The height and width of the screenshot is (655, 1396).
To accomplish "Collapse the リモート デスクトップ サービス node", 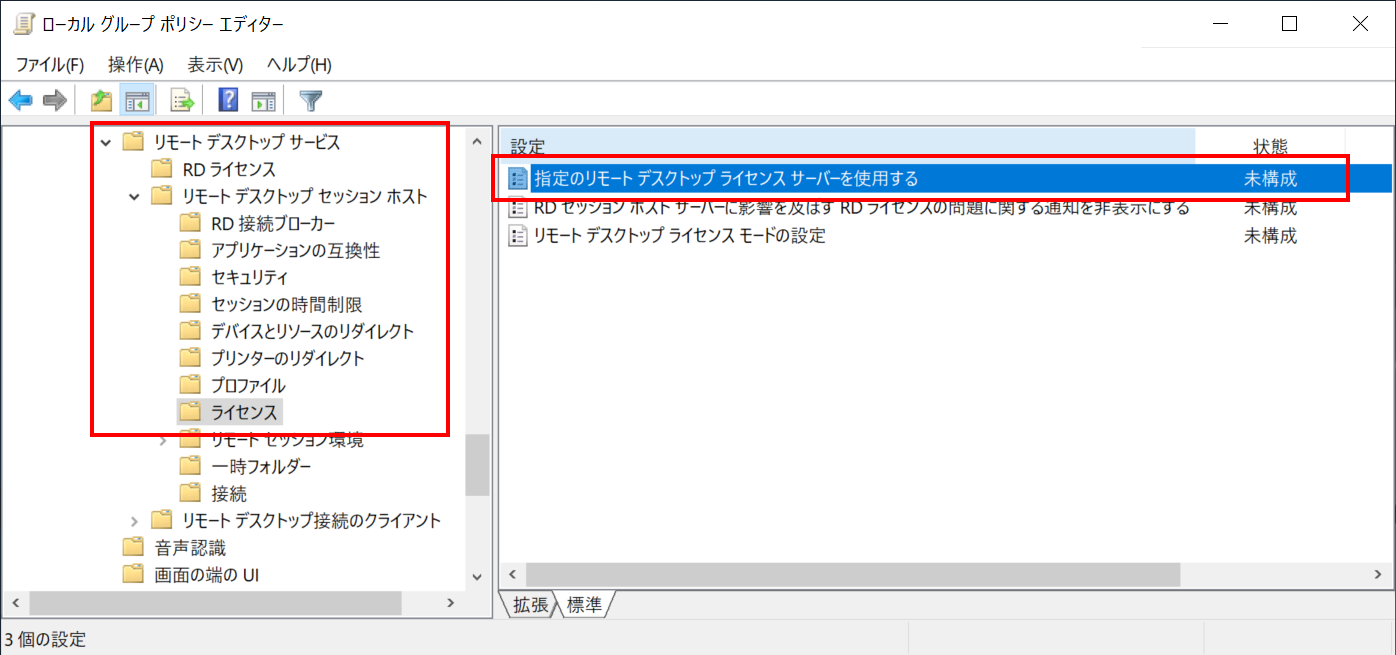I will click(x=105, y=142).
